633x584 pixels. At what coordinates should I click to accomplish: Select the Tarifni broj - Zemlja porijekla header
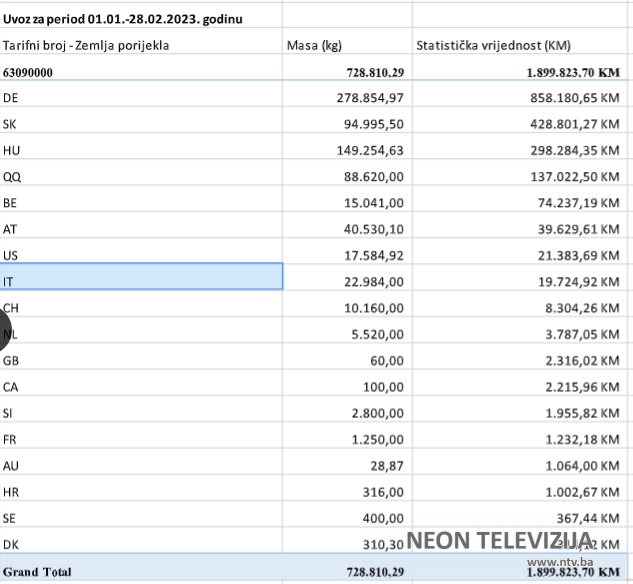pyautogui.click(x=86, y=45)
